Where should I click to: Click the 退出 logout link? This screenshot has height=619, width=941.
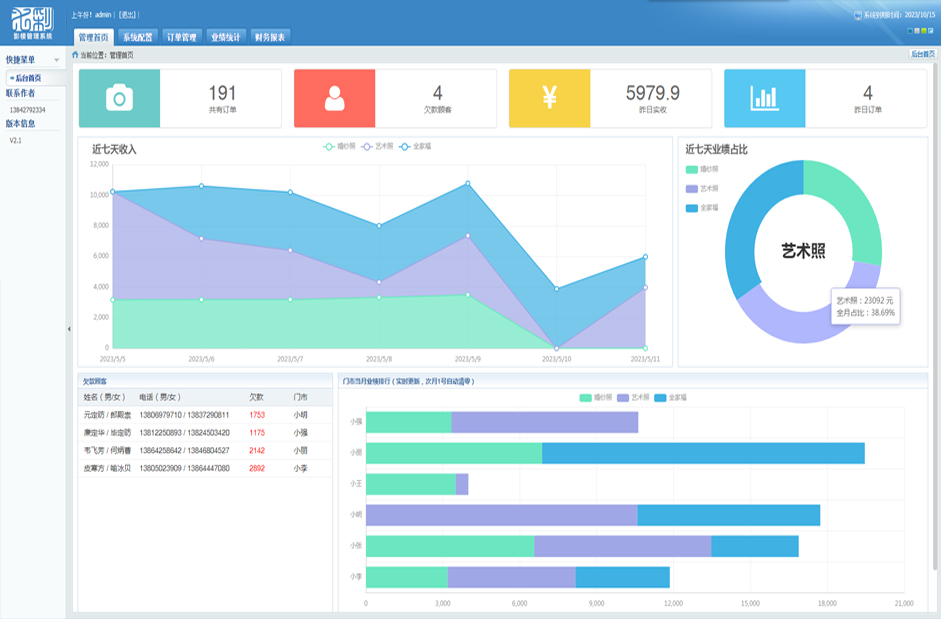[128, 16]
